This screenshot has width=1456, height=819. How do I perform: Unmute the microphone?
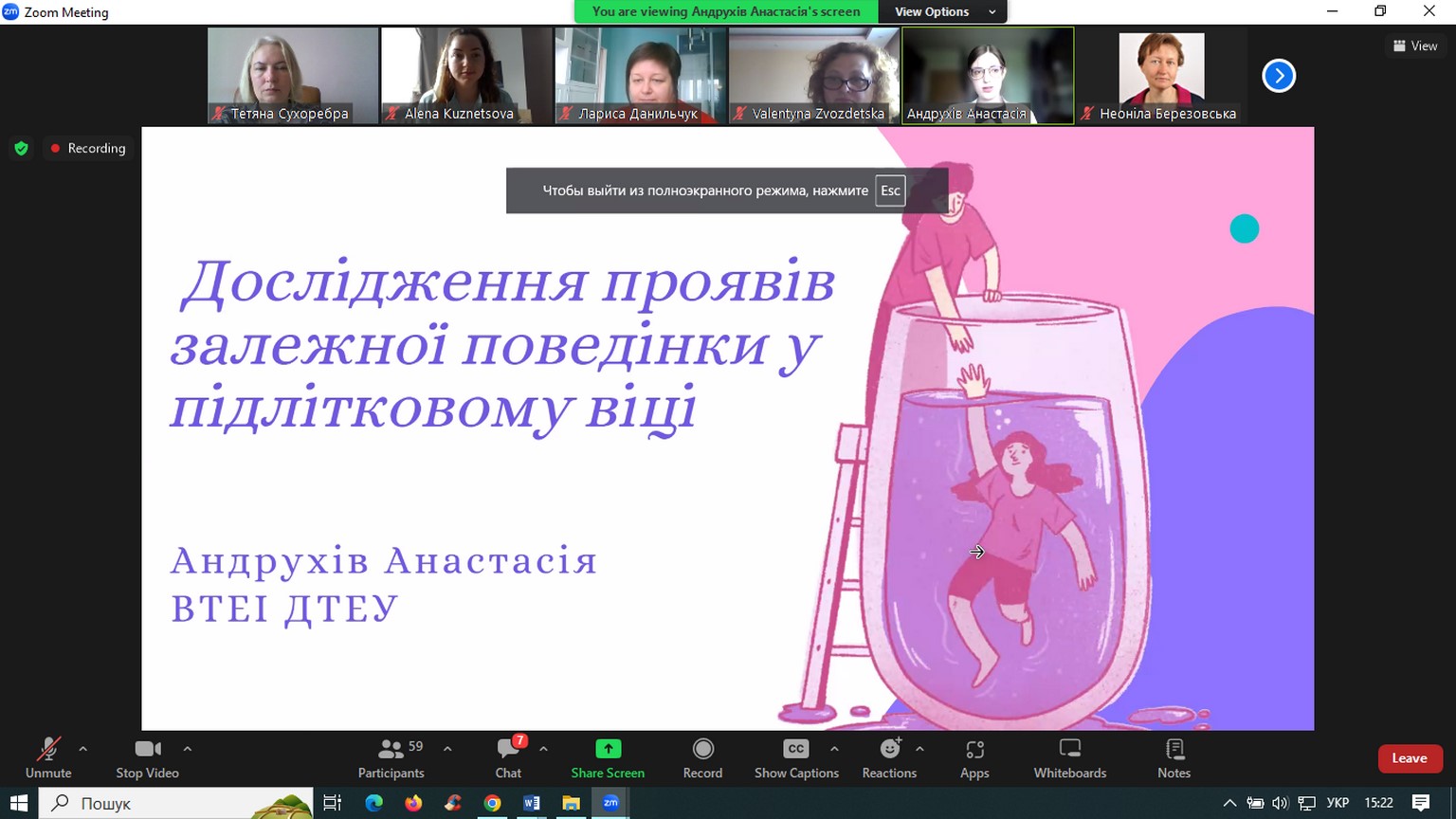click(x=48, y=757)
